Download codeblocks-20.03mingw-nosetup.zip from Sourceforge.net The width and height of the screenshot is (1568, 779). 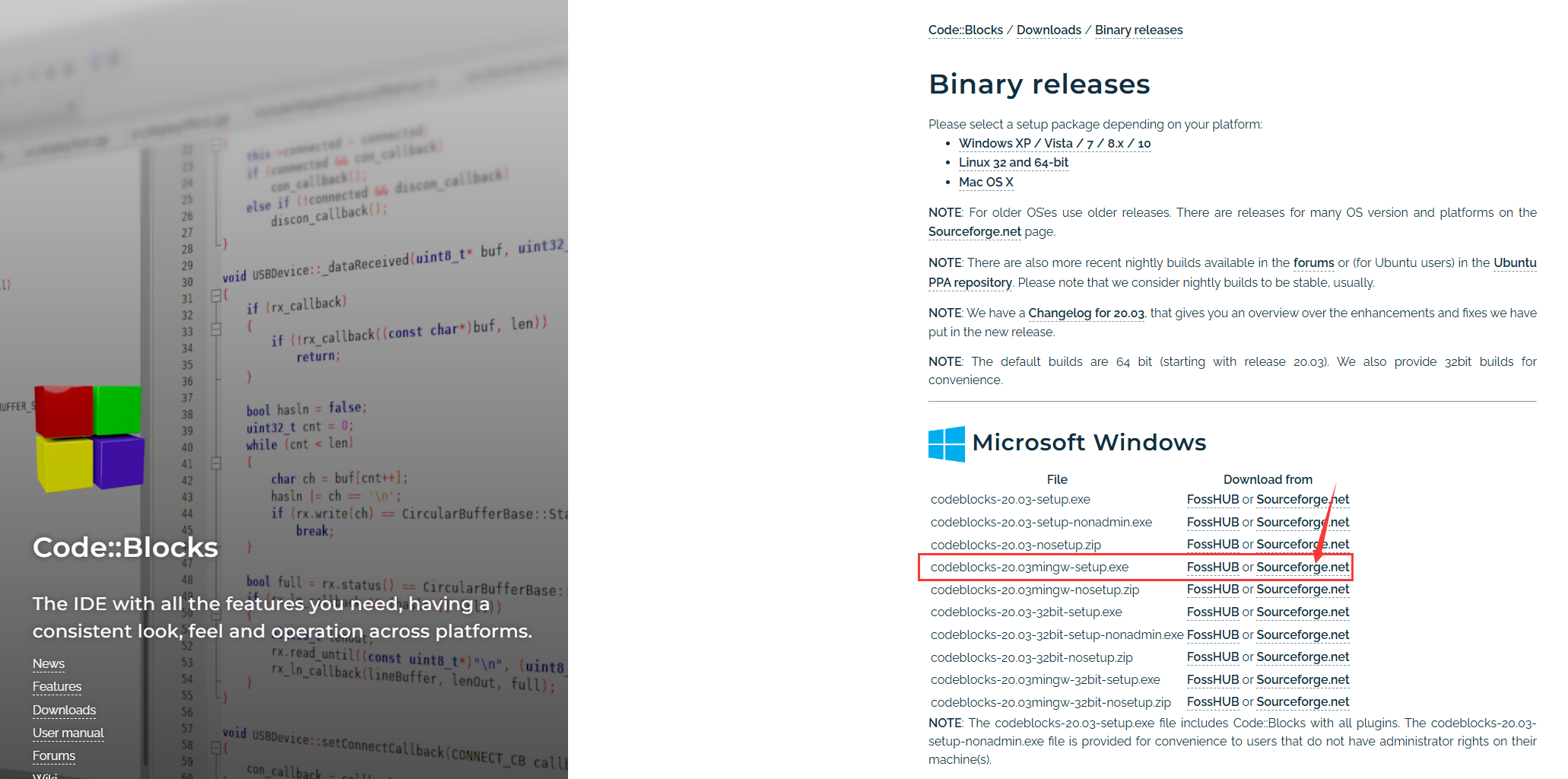tap(1303, 589)
